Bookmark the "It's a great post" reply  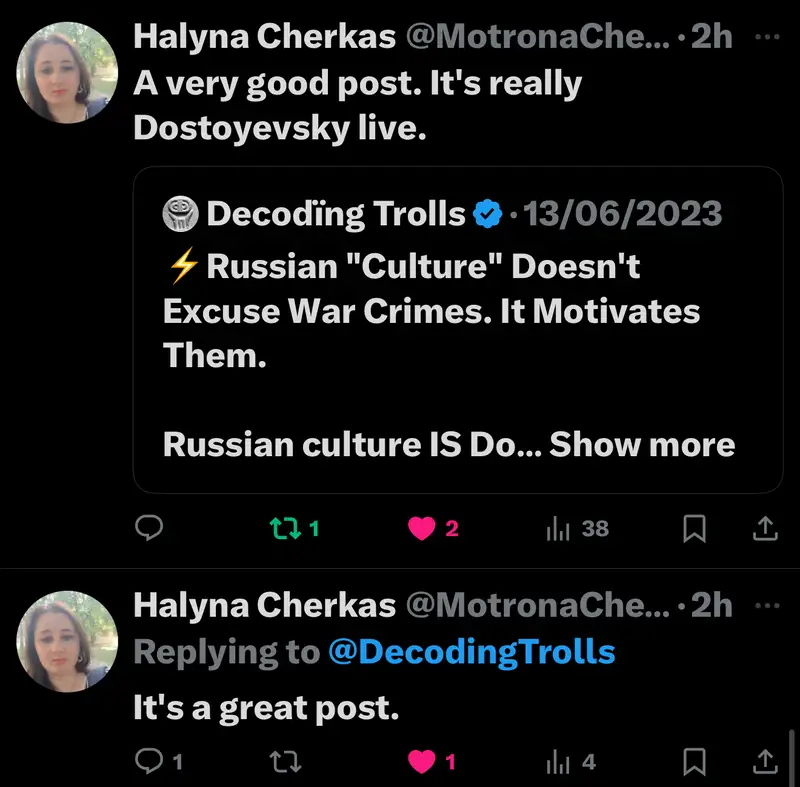coord(694,762)
